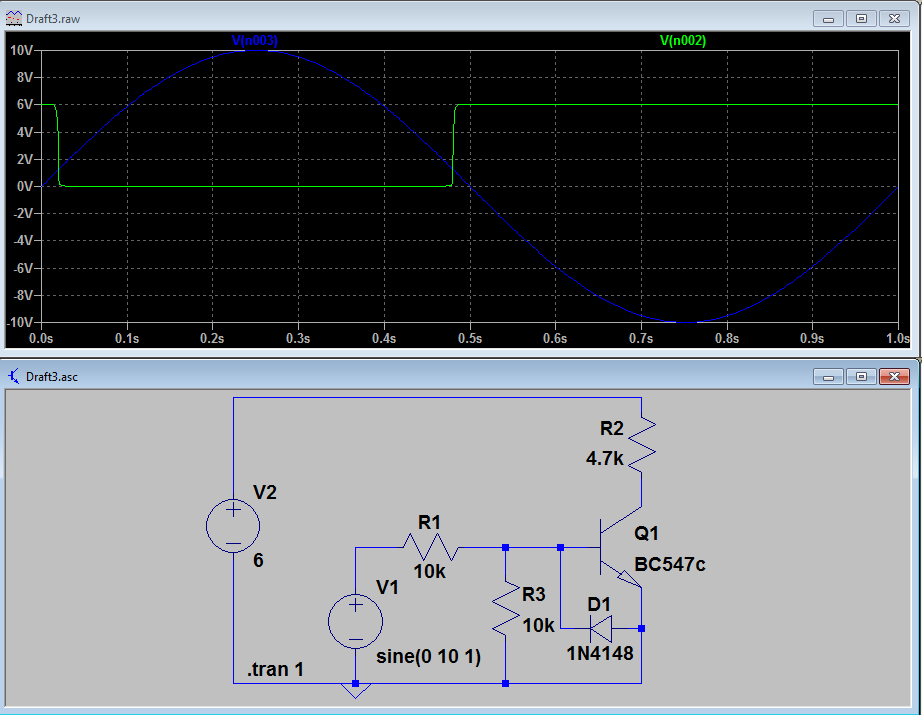Click the Draft3.asc window icon
Screen dimensions: 922x715
point(14,376)
